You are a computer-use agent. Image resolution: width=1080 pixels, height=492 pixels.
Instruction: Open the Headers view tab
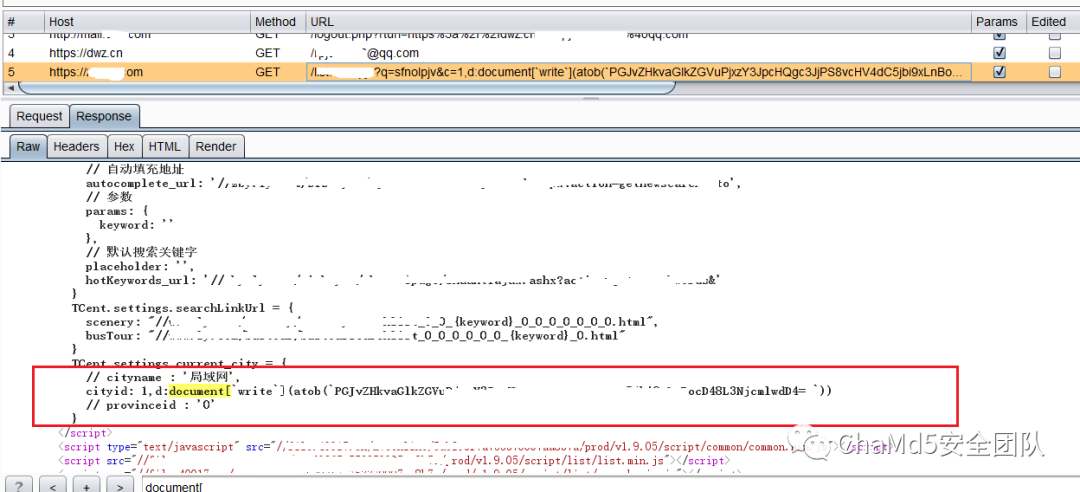pyautogui.click(x=77, y=146)
